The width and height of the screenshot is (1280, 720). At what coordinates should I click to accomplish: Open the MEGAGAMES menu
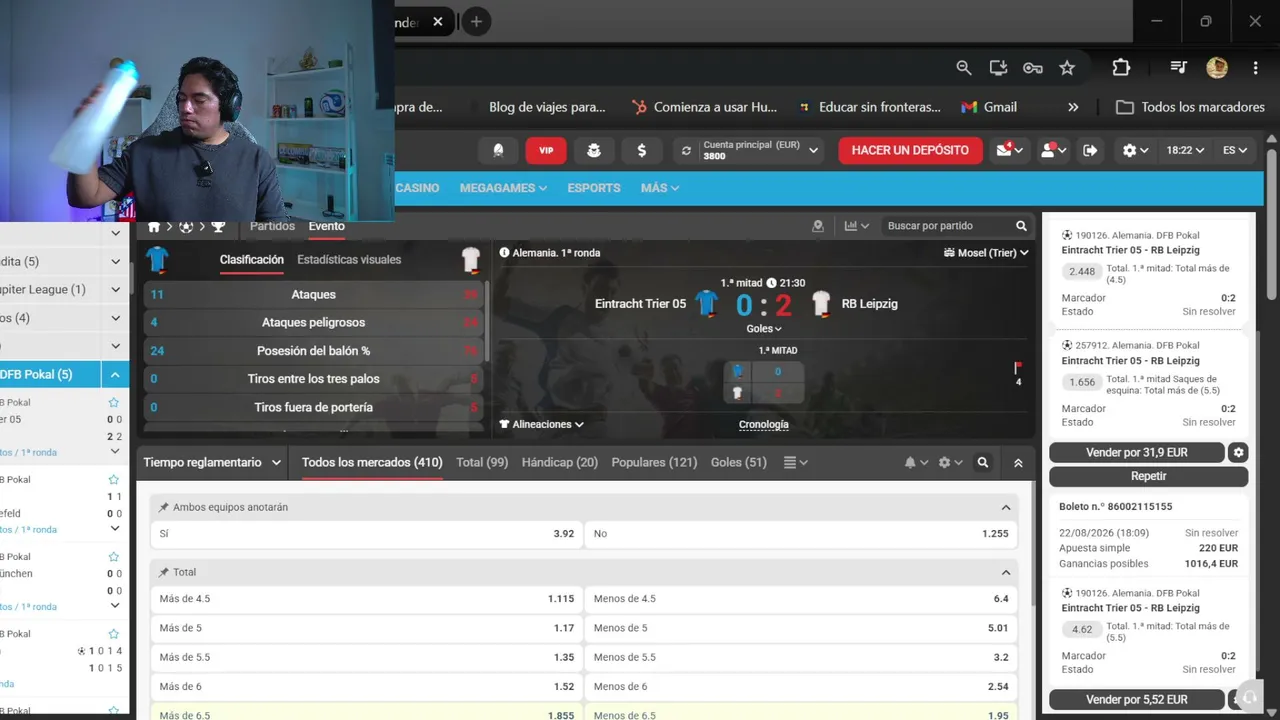(503, 188)
